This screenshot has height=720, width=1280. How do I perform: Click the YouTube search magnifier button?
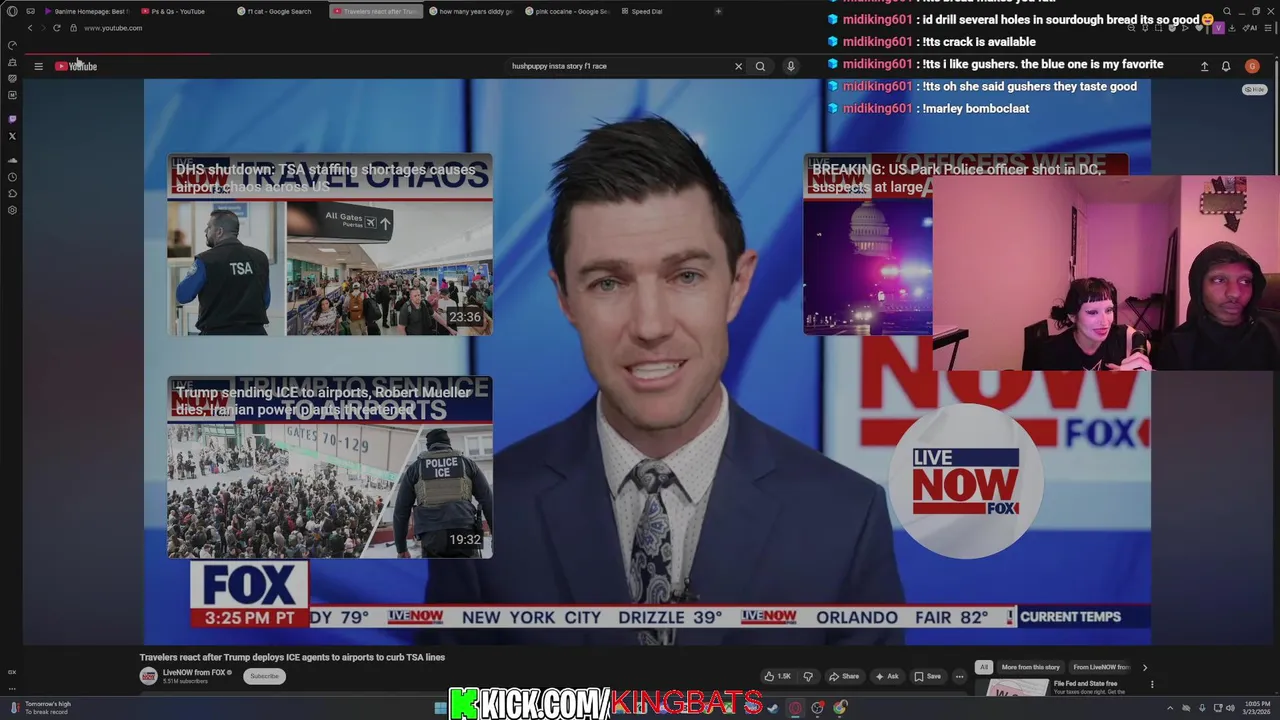pyautogui.click(x=760, y=66)
